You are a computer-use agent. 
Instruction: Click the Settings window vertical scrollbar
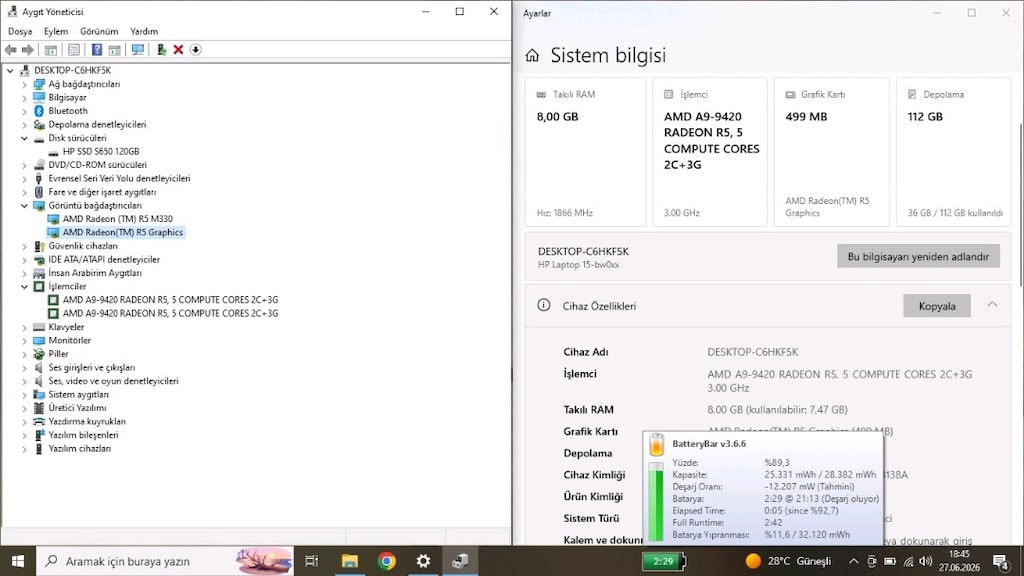pos(1020,203)
